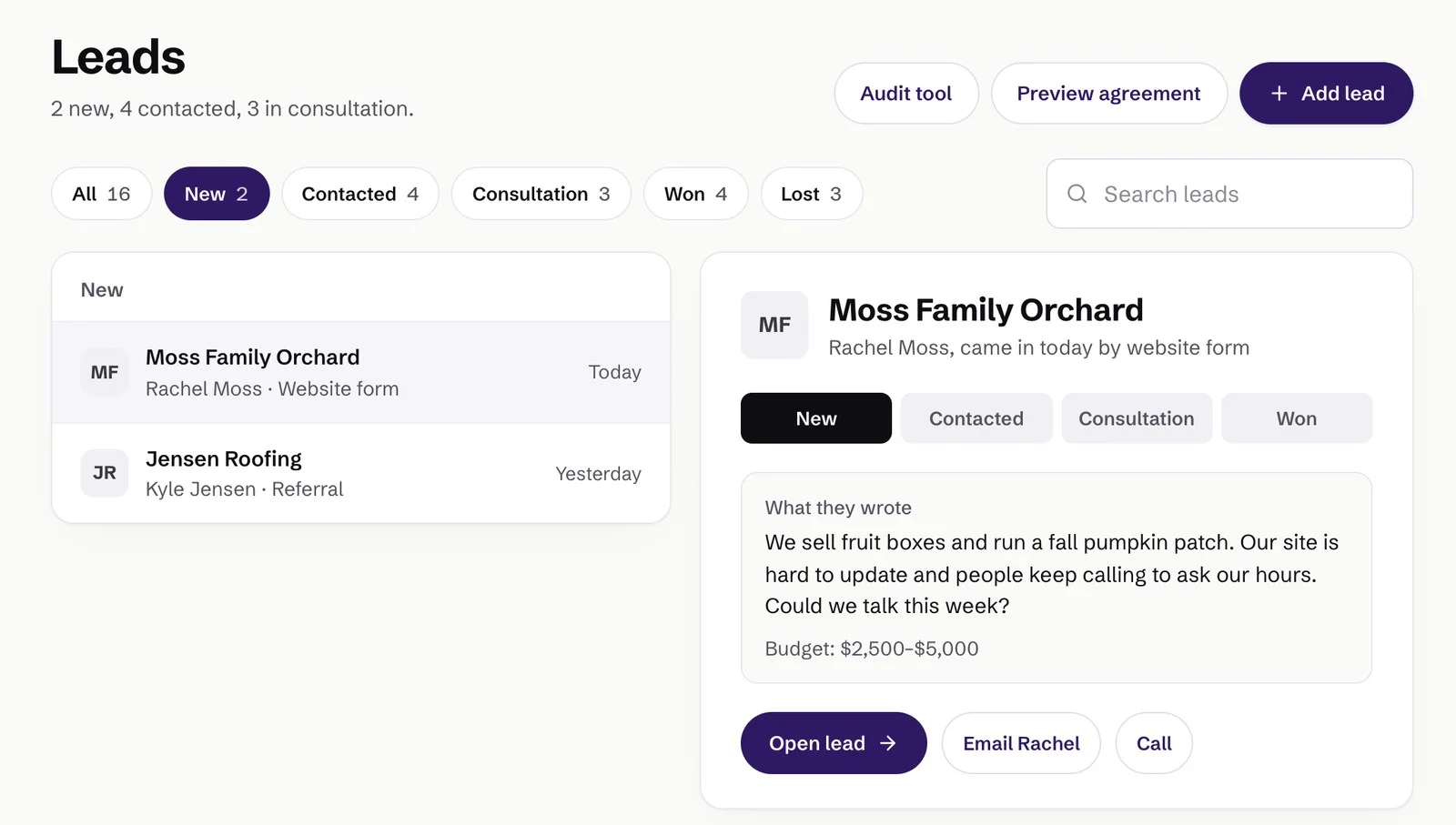
Task: Click the Kyle Jensen · Referral subtitle
Action: (245, 489)
